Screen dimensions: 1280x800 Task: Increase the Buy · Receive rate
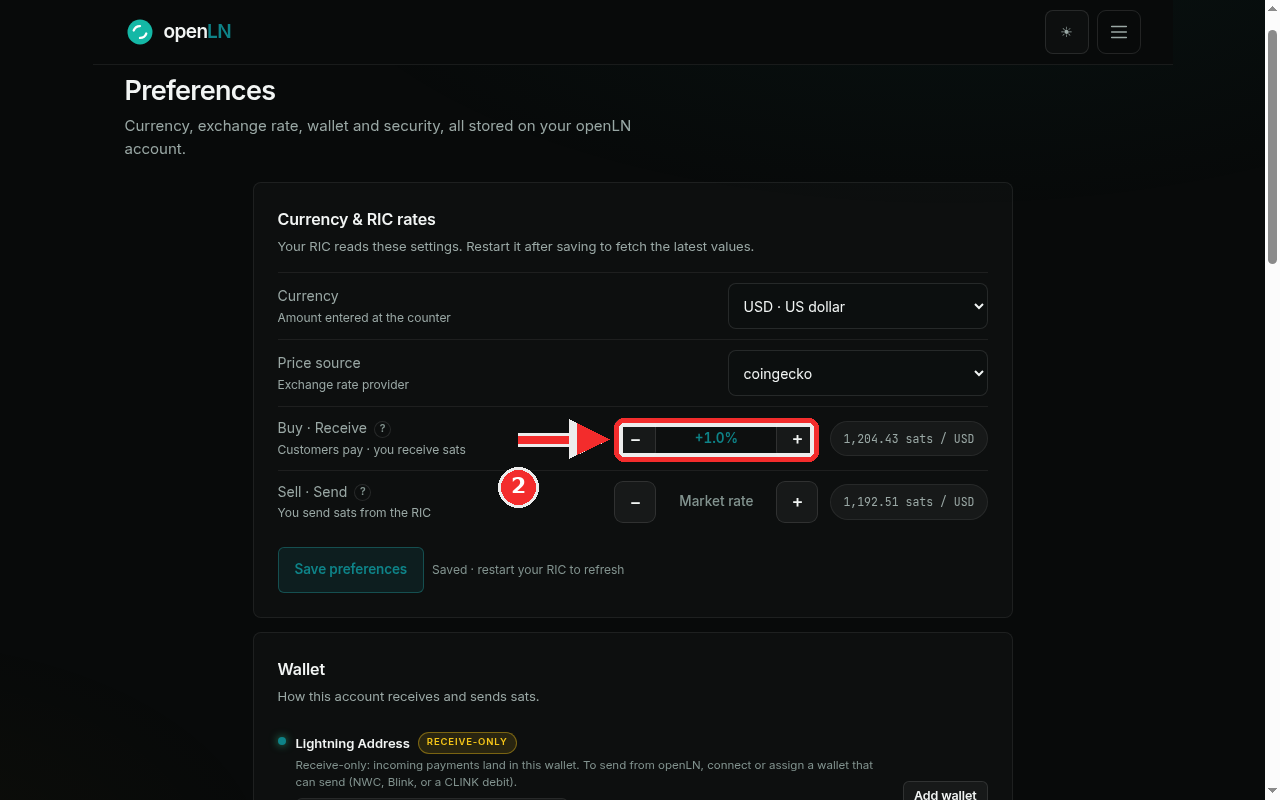point(796,439)
